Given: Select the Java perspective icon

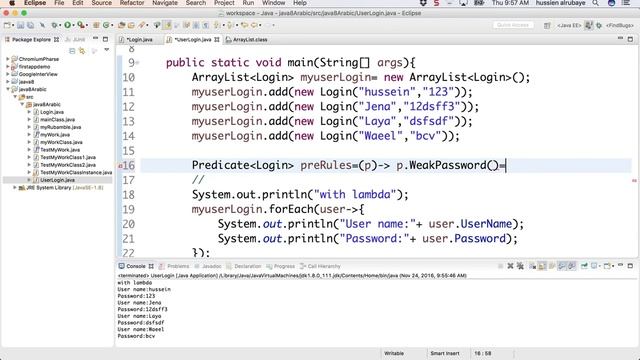Looking at the screenshot, I should click(x=589, y=25).
